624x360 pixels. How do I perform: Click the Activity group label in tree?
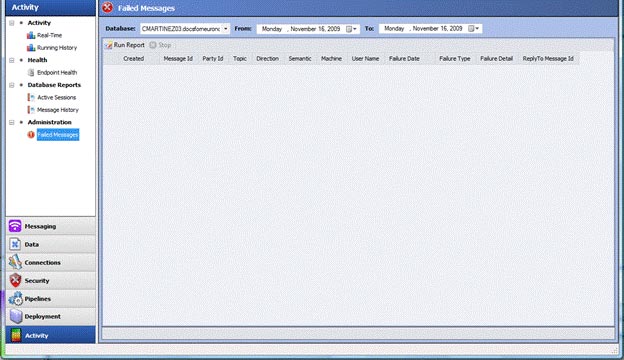(x=39, y=23)
